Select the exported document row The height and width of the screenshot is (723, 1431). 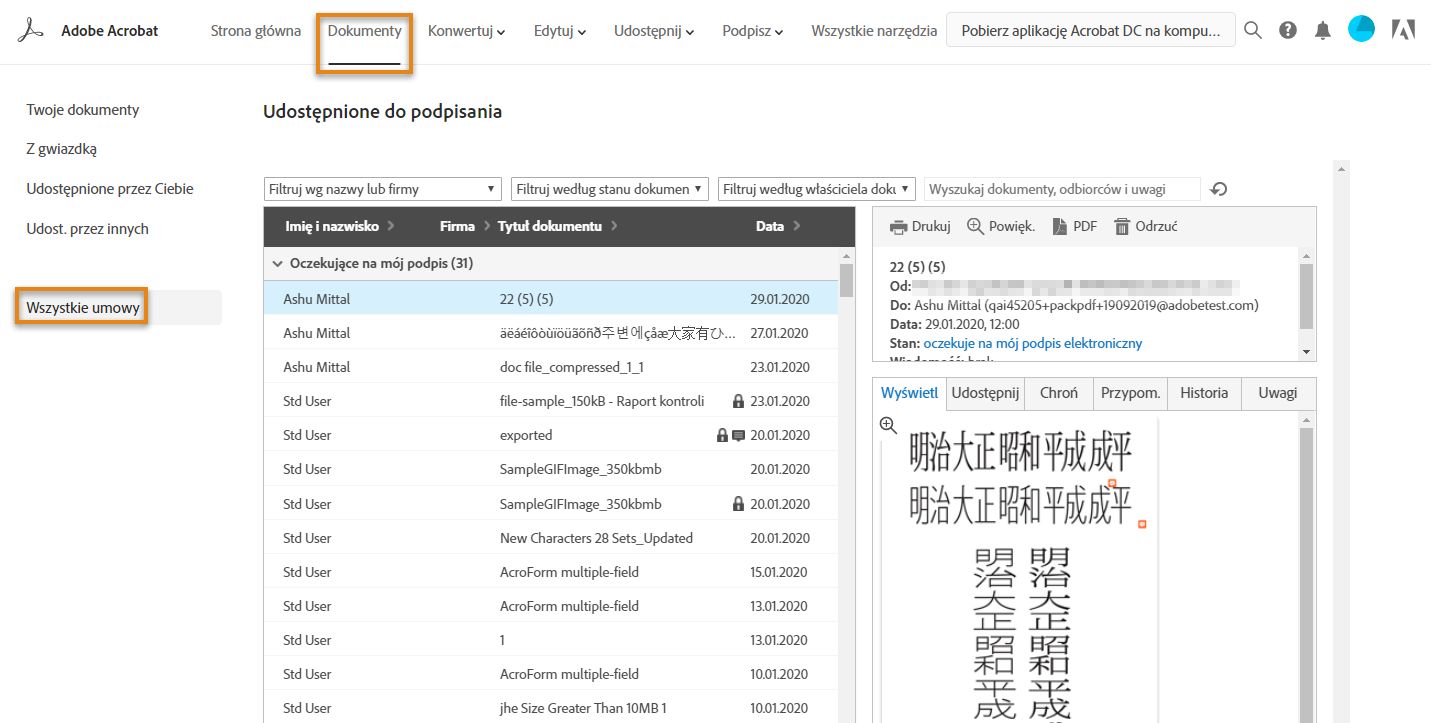point(551,435)
